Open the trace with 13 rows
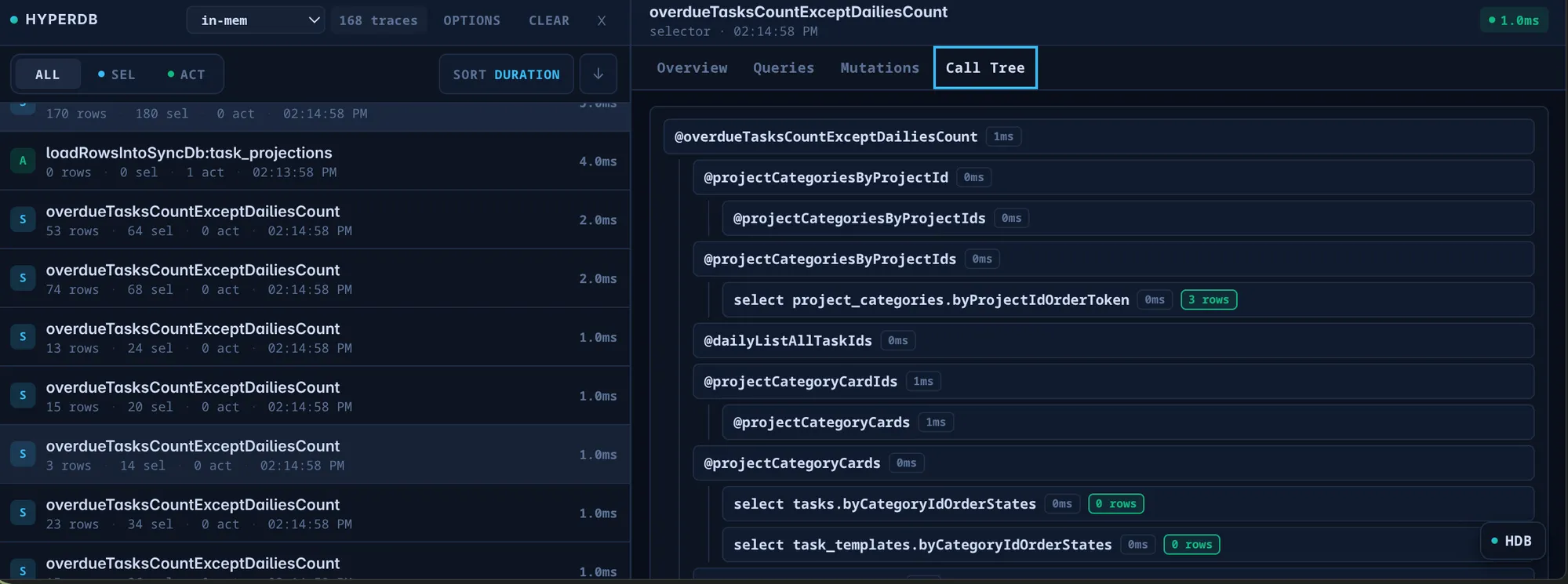This screenshot has width=1568, height=584. tap(315, 337)
